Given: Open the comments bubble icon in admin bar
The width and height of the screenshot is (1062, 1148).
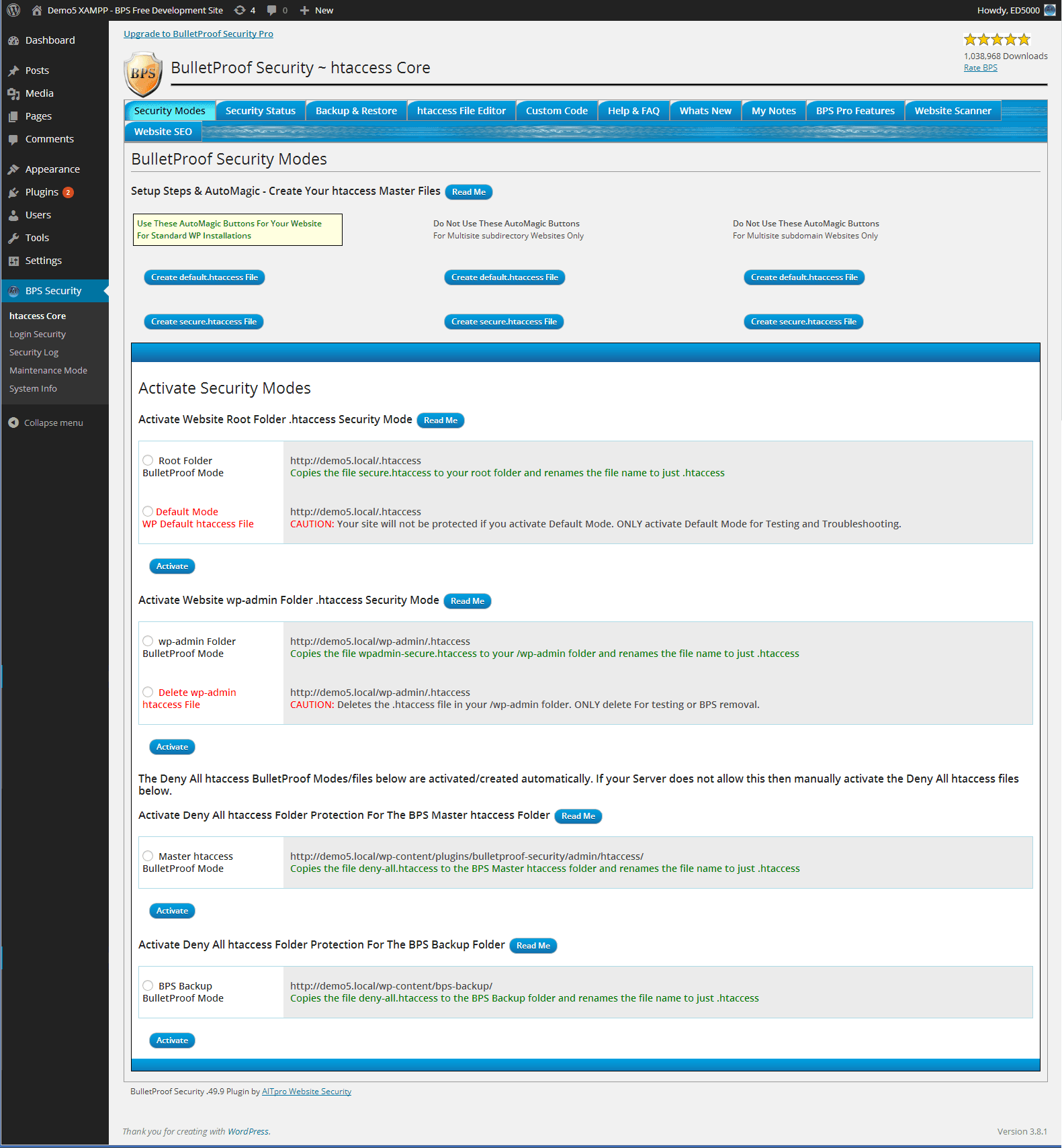Looking at the screenshot, I should (x=272, y=10).
